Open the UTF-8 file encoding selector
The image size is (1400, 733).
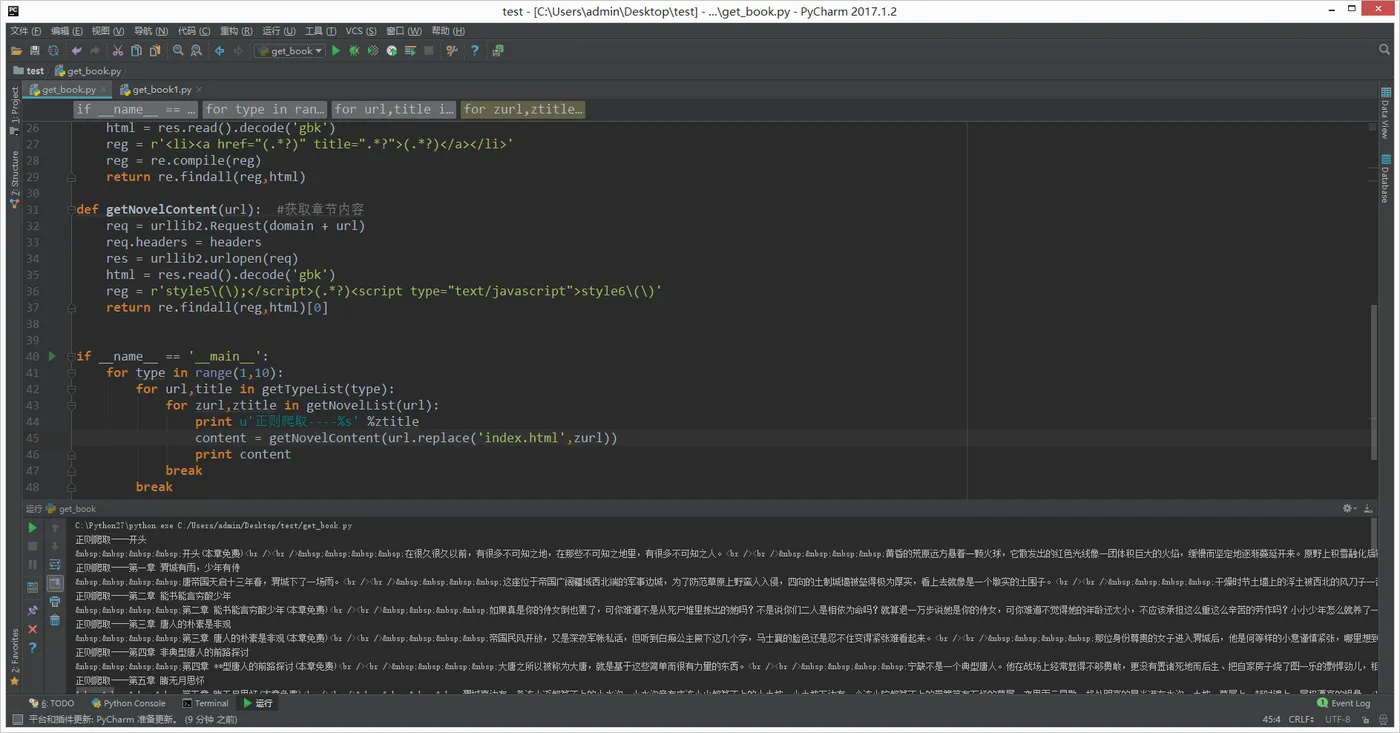click(x=1338, y=719)
